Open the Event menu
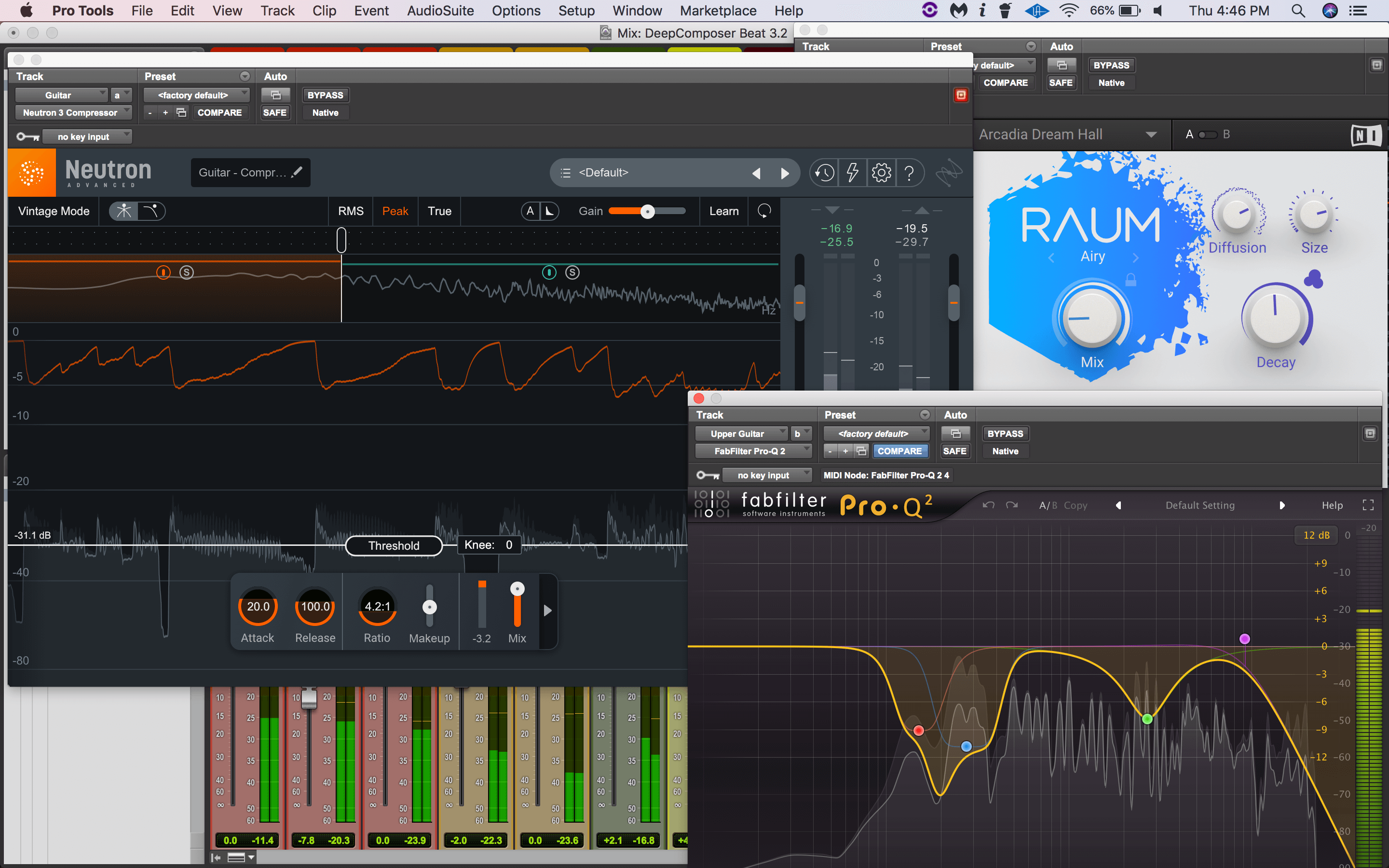The height and width of the screenshot is (868, 1389). coord(371,11)
